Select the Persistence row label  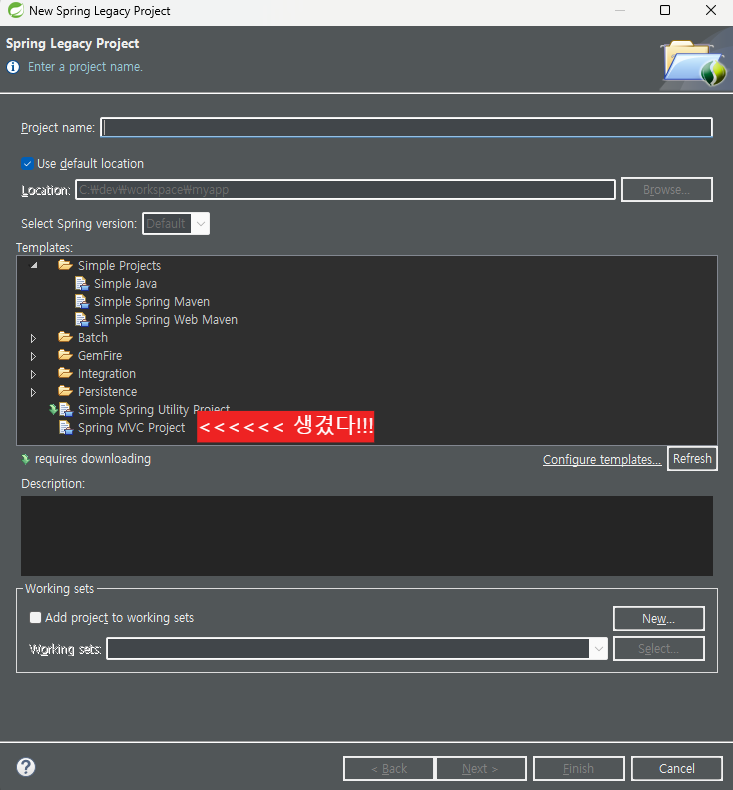tap(107, 391)
